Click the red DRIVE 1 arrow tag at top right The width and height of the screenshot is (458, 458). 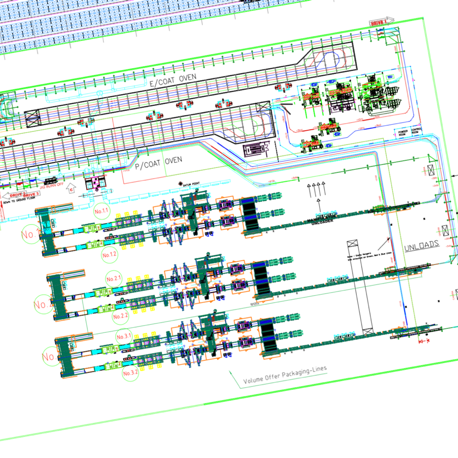pos(382,22)
